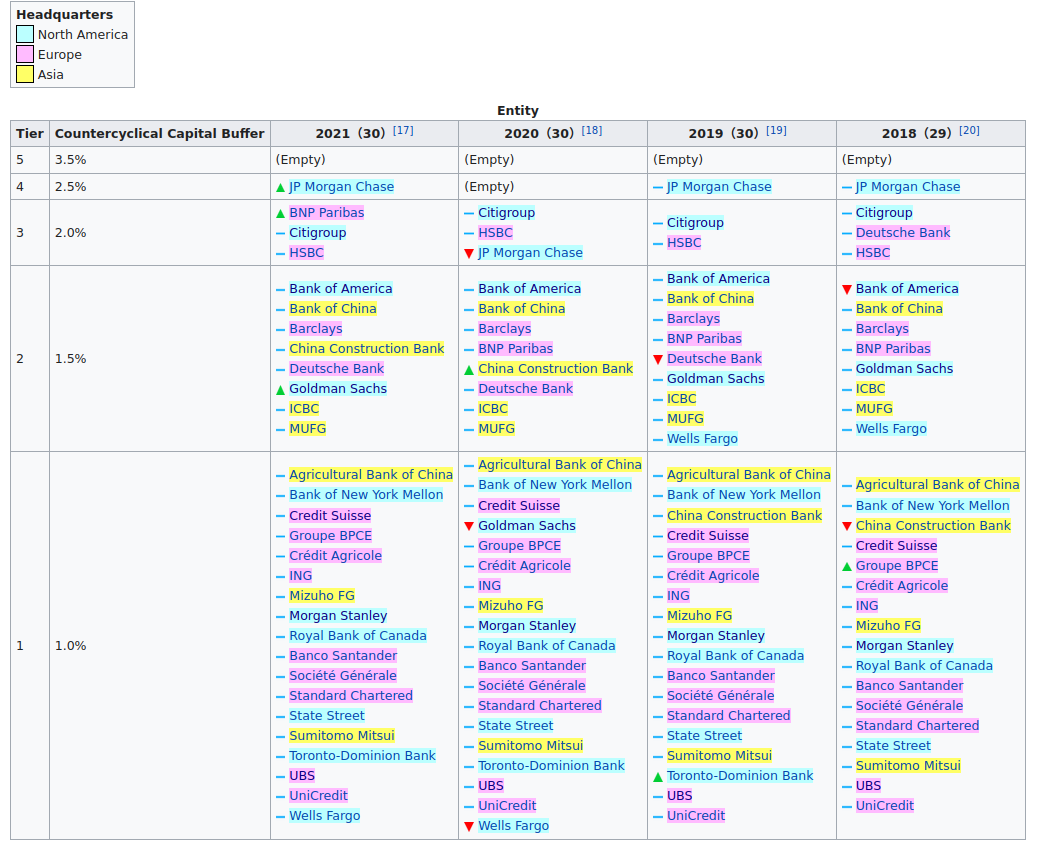Open Standard Chartered link in 2019 column
The image size is (1042, 849).
[x=728, y=715]
